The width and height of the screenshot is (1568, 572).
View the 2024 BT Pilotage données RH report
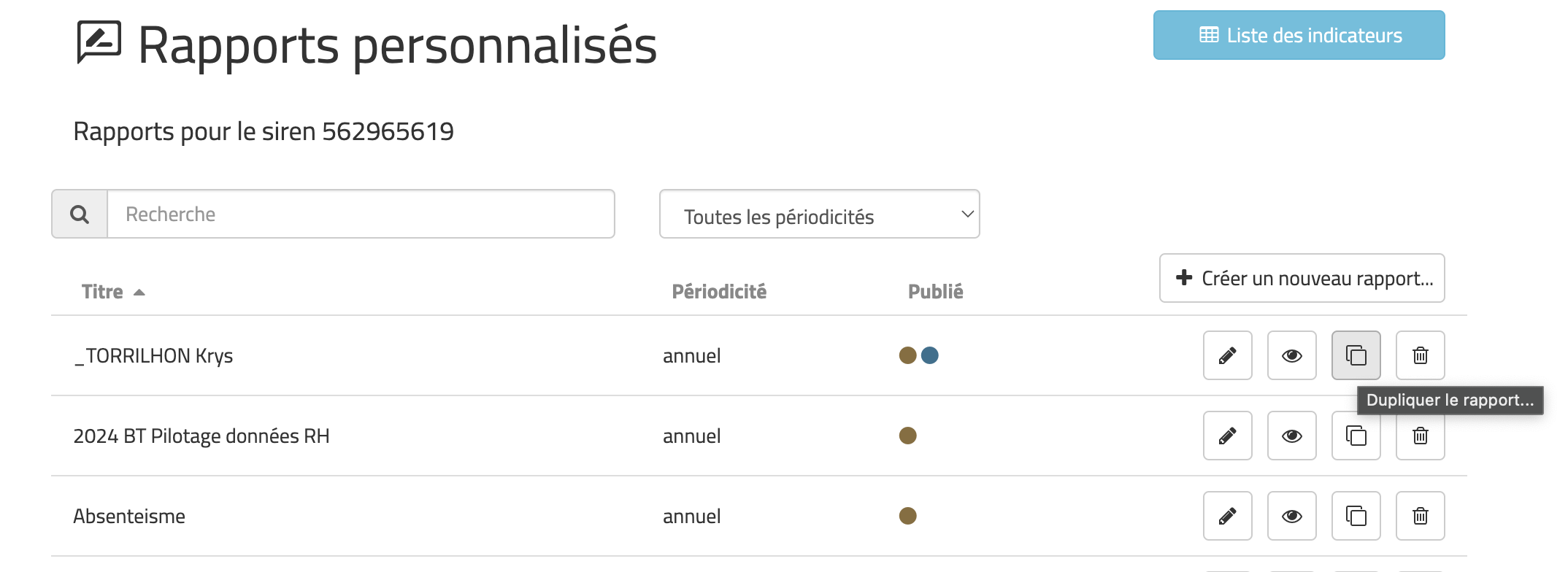coord(1291,436)
